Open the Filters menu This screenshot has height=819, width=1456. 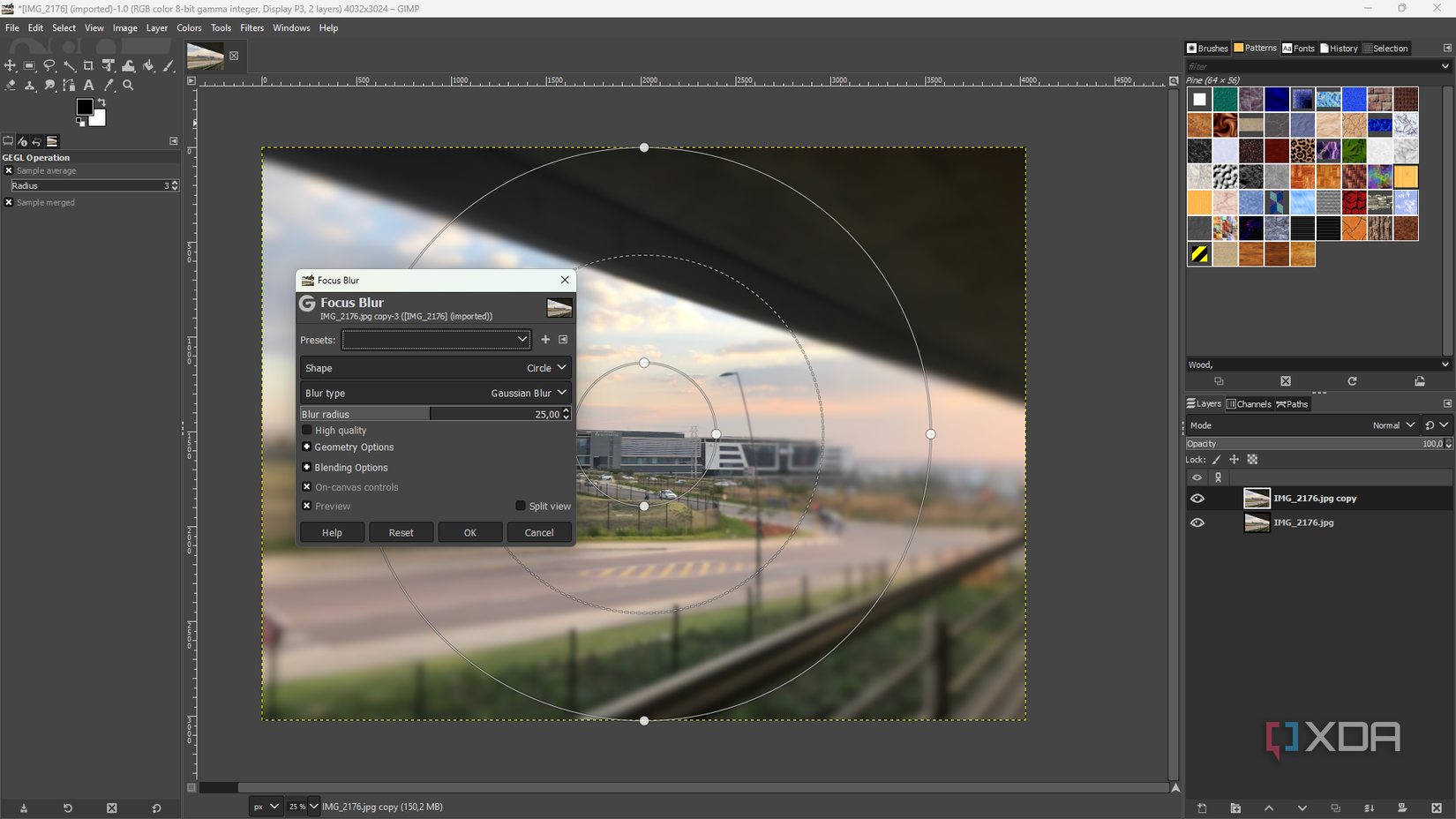coord(252,27)
